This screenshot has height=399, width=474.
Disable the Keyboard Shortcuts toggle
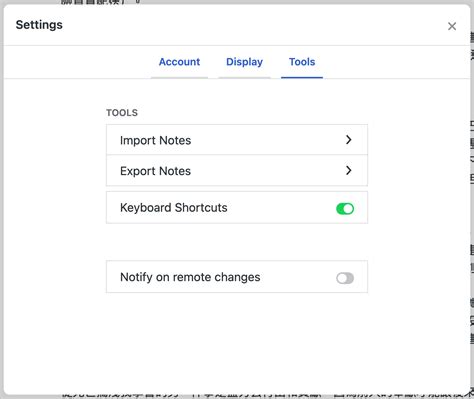pyautogui.click(x=345, y=209)
